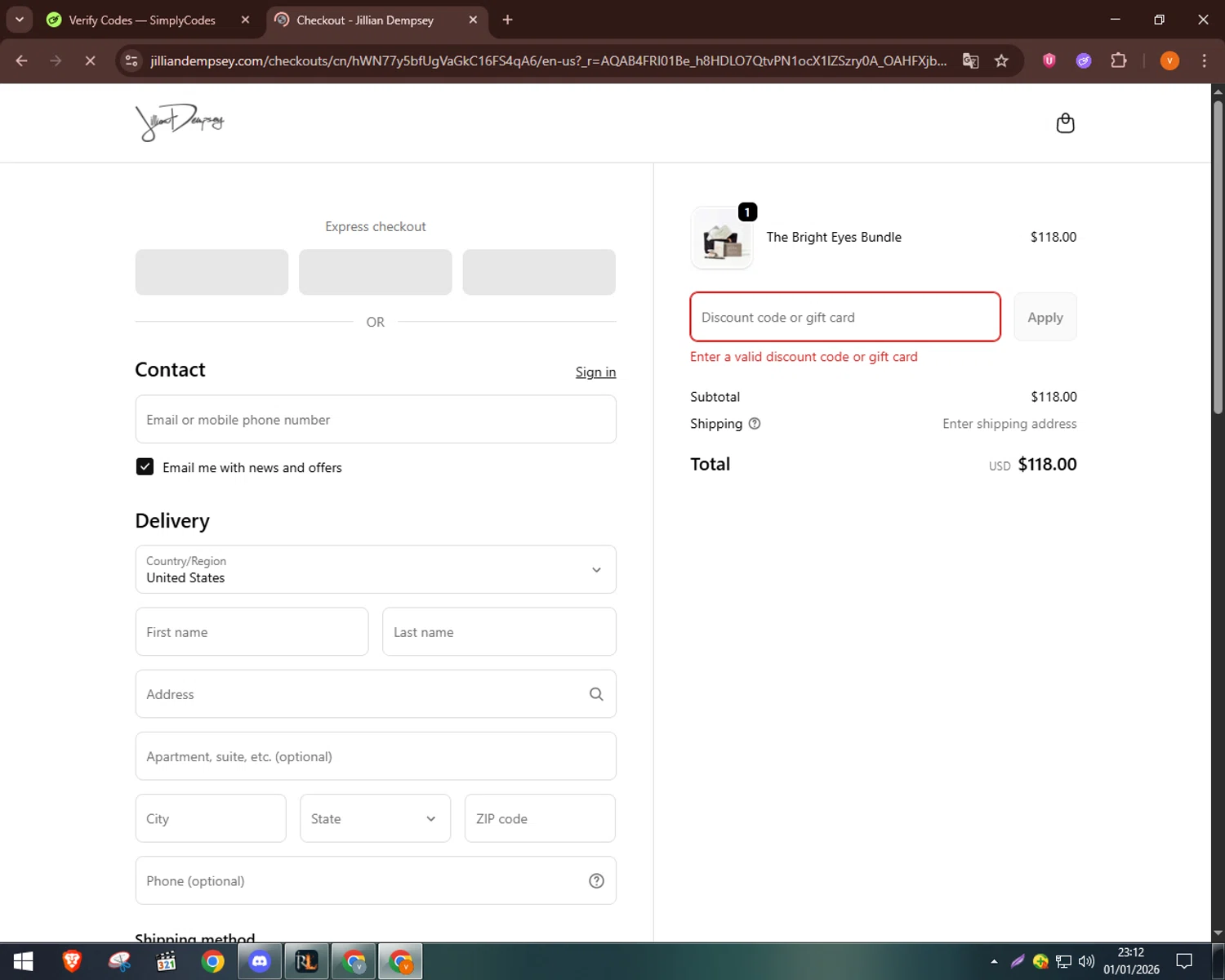Open the Windows Start menu
Screen dimensions: 1225x980
[x=24, y=961]
